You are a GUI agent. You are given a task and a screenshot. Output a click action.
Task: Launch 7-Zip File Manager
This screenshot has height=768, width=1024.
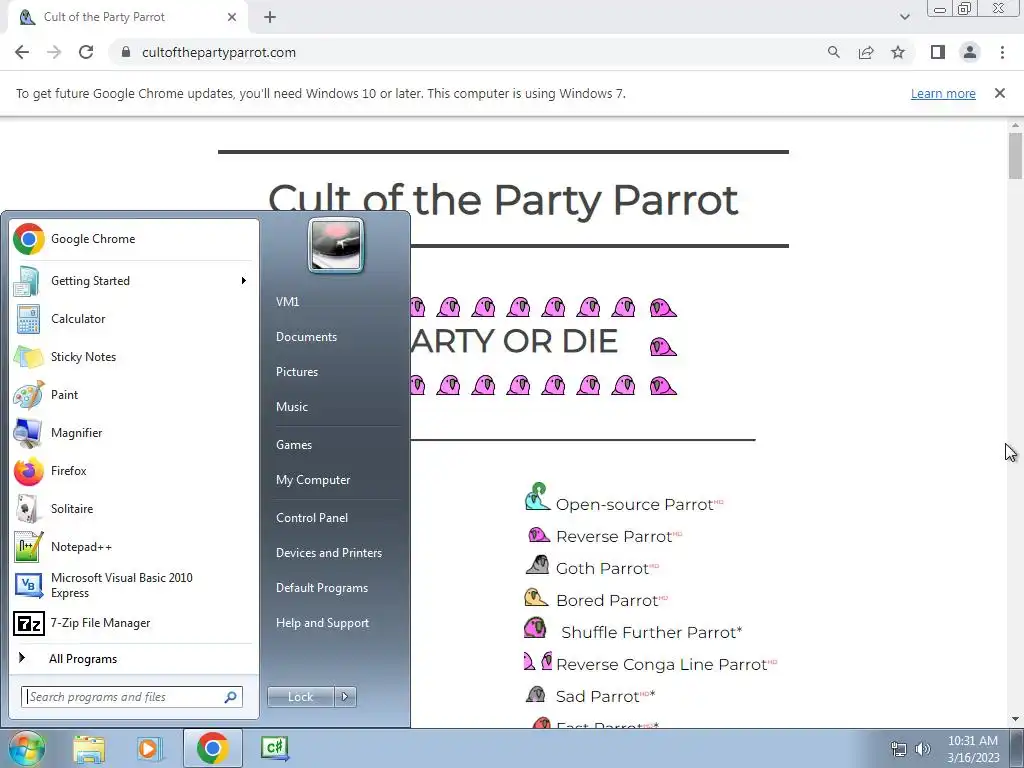point(133,623)
